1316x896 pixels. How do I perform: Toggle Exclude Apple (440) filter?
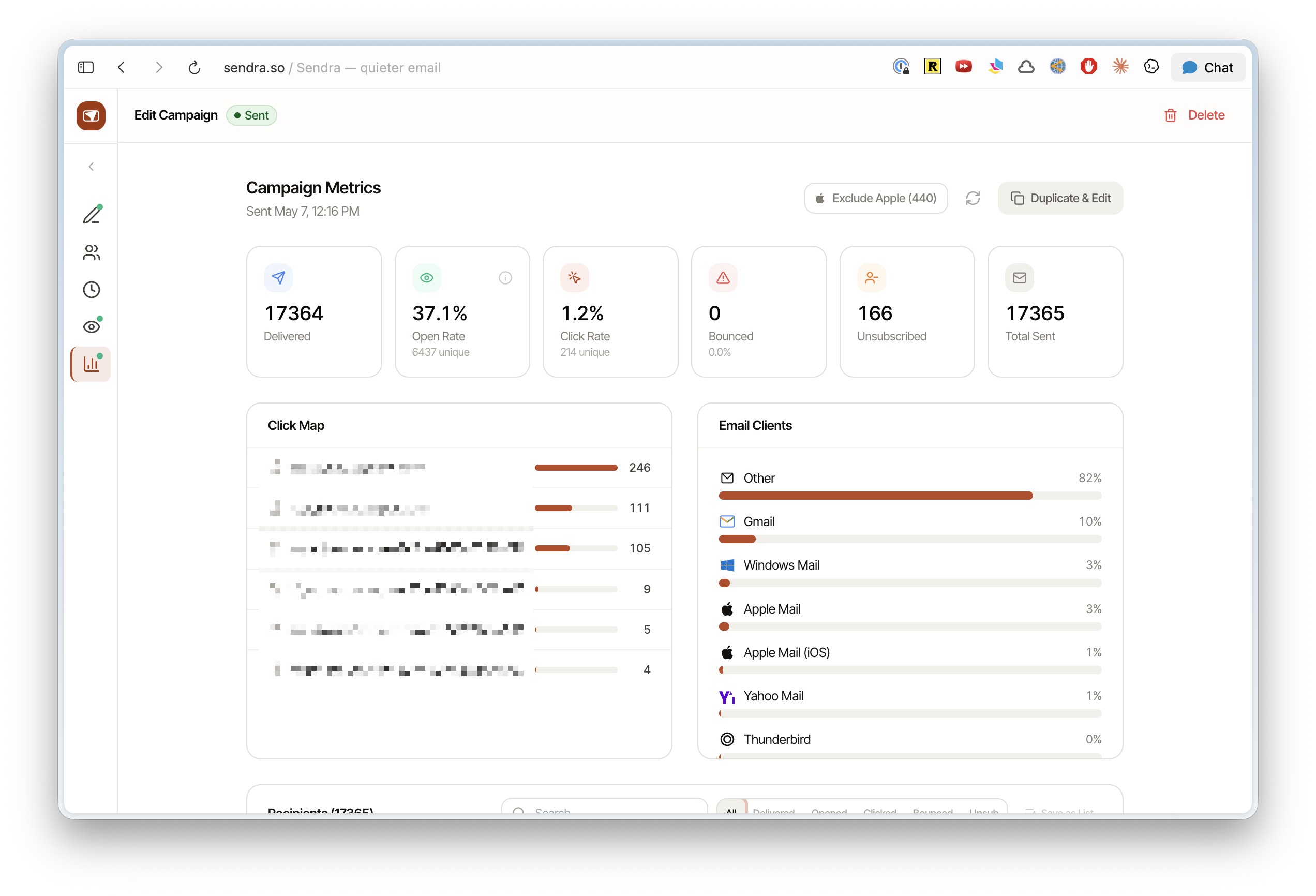875,198
